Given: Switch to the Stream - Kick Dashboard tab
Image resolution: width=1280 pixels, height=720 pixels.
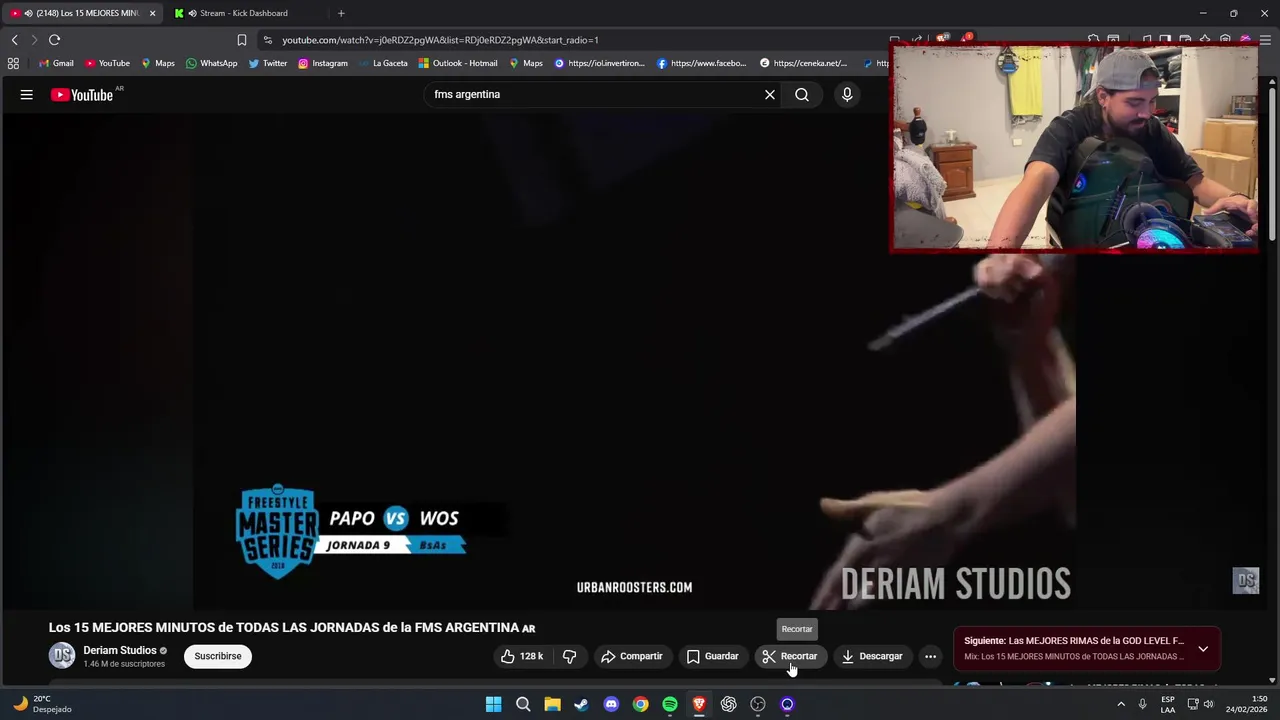Looking at the screenshot, I should pyautogui.click(x=243, y=13).
